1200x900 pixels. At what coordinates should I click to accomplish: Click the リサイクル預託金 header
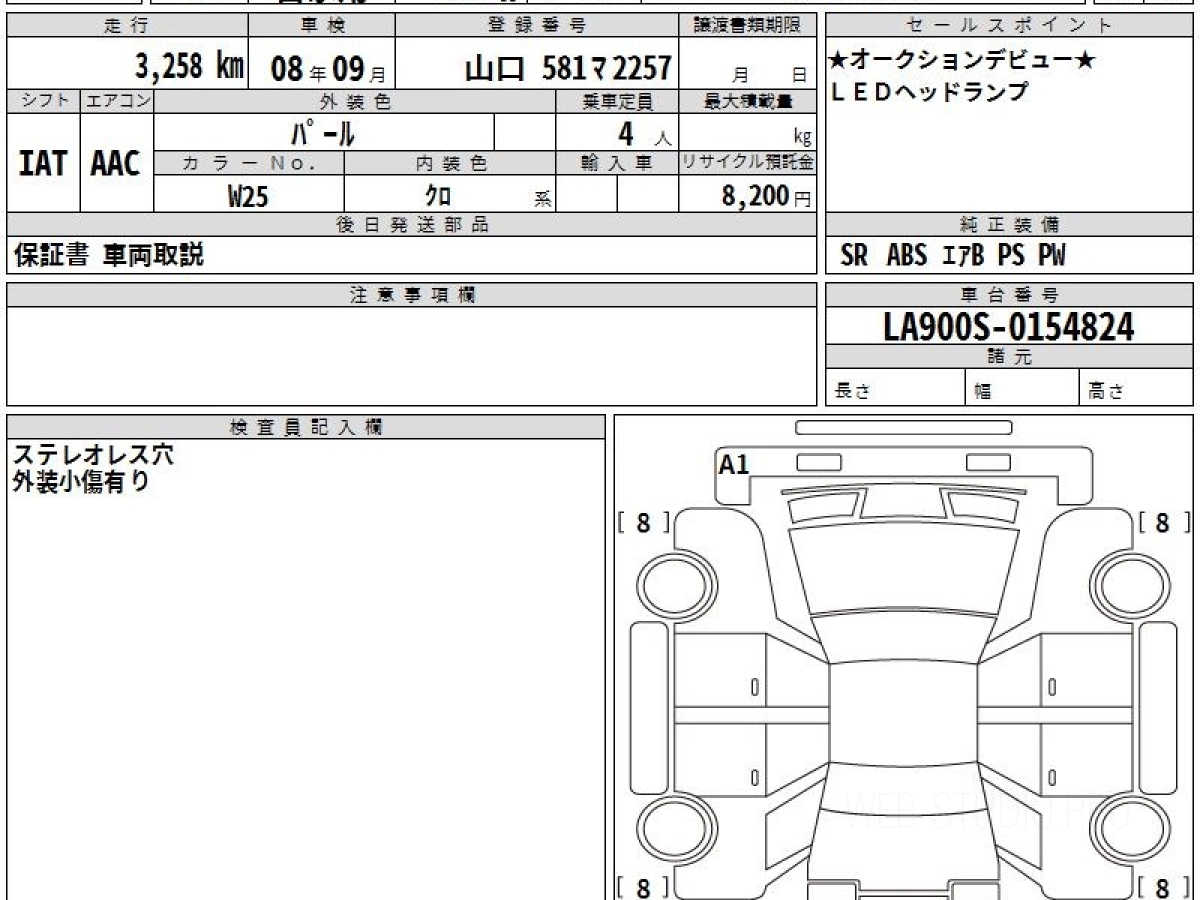(x=748, y=163)
